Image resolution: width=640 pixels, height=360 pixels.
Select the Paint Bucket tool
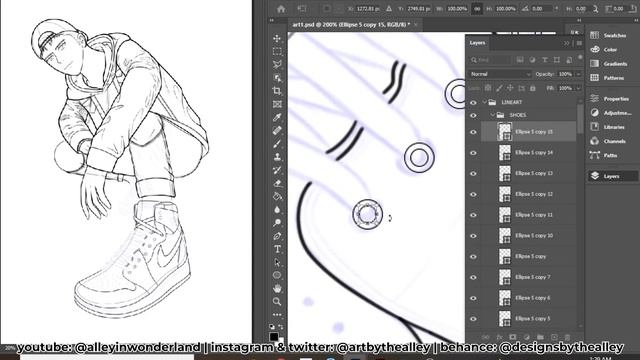[x=277, y=196]
